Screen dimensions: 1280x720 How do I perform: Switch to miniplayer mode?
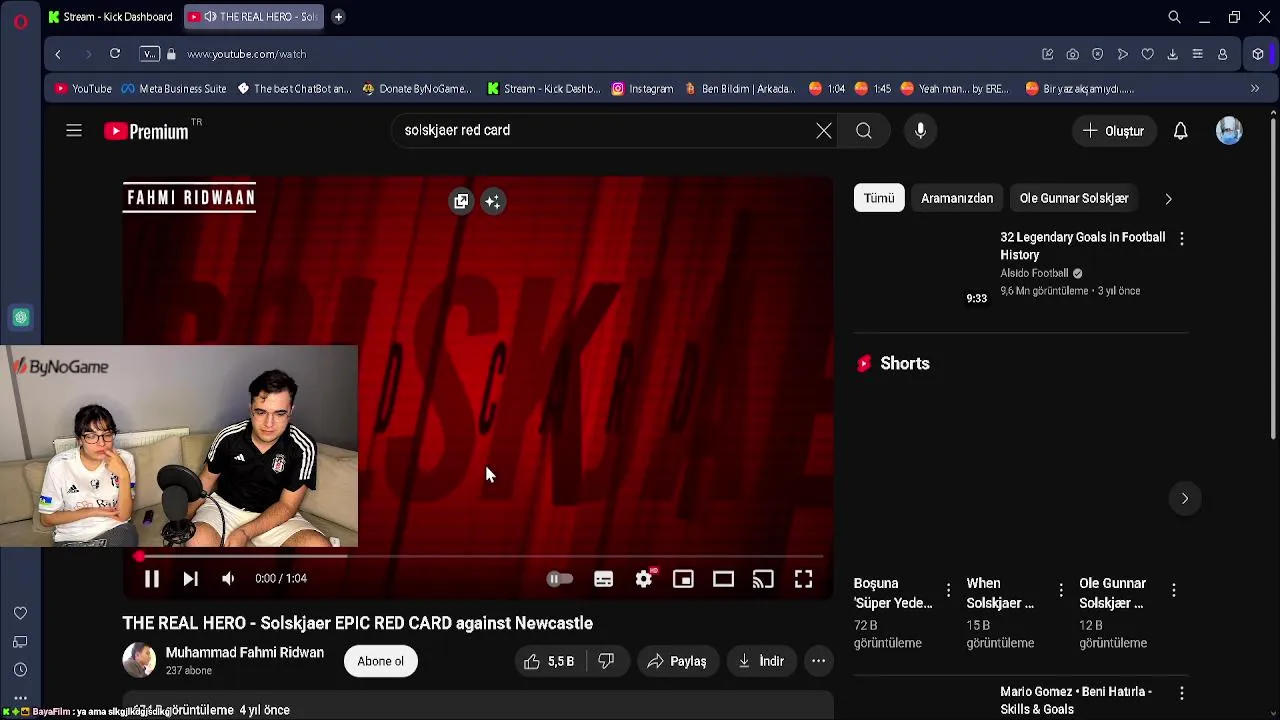[683, 579]
